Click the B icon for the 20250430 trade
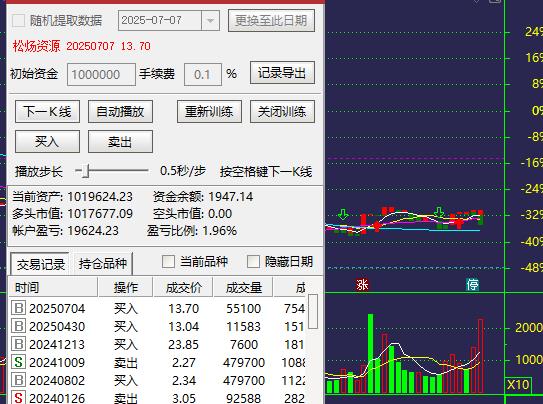Viewport: 543px width, 404px height. [x=18, y=326]
